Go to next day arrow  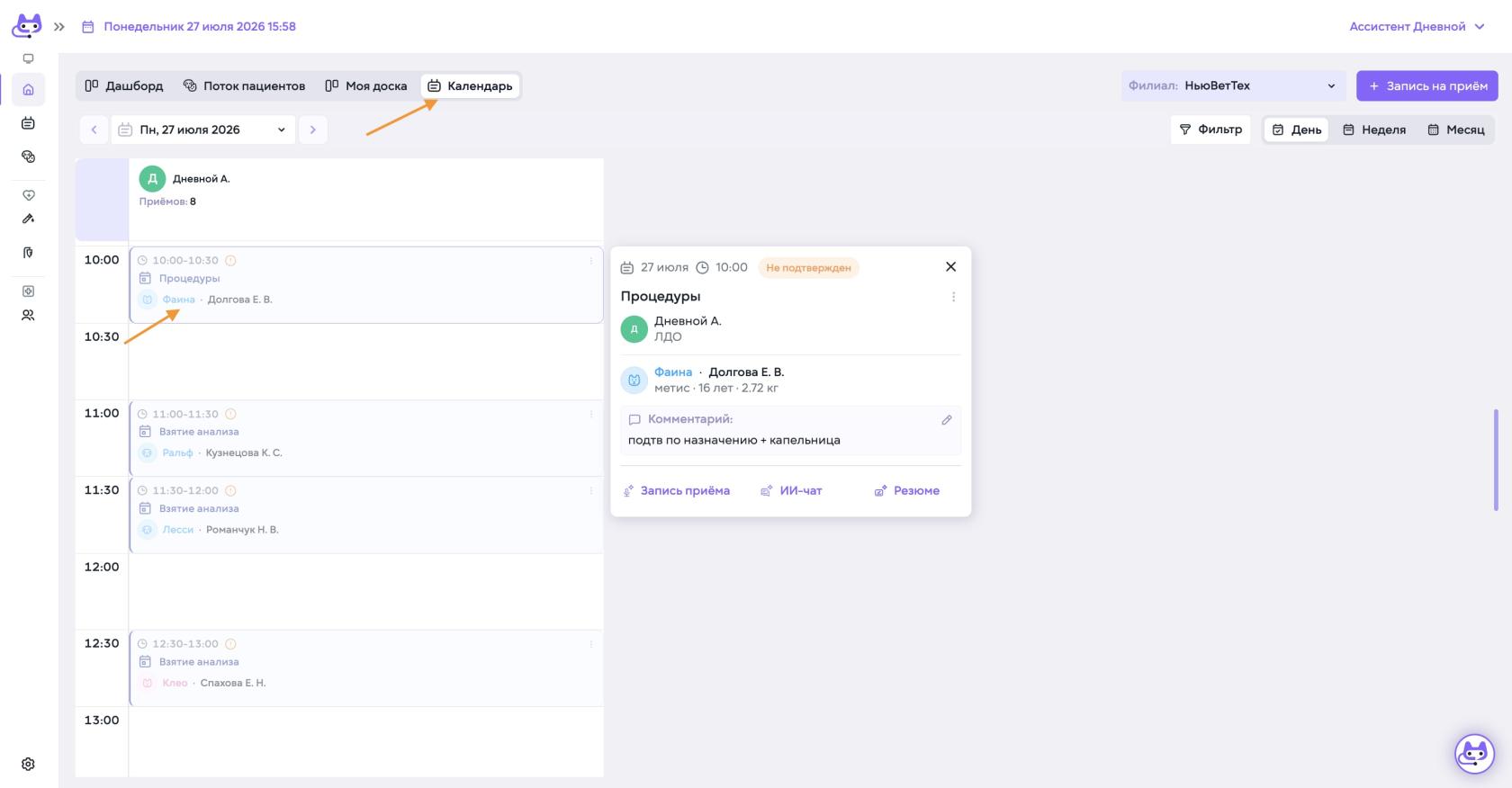tap(313, 130)
